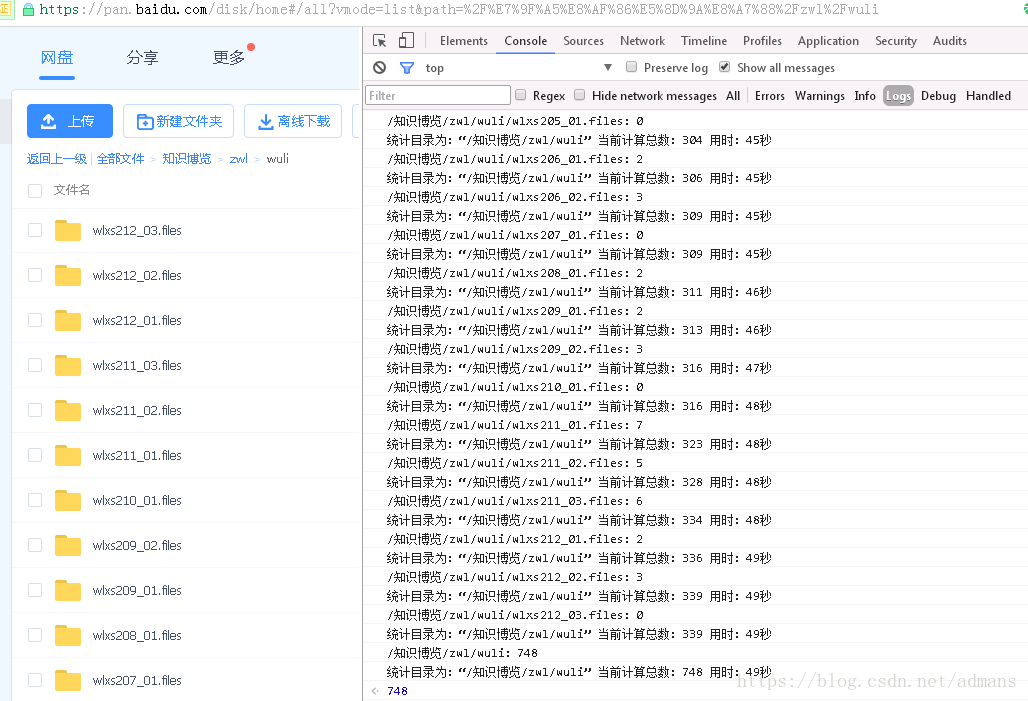Show All console message levels
The width and height of the screenshot is (1028, 701).
point(733,96)
